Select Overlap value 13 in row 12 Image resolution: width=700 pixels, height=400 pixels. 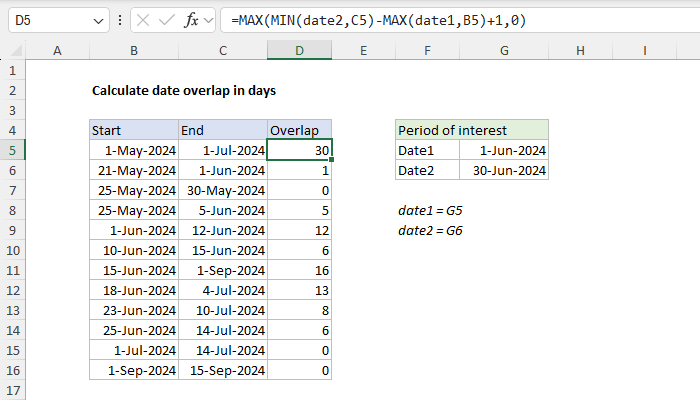[x=300, y=291]
